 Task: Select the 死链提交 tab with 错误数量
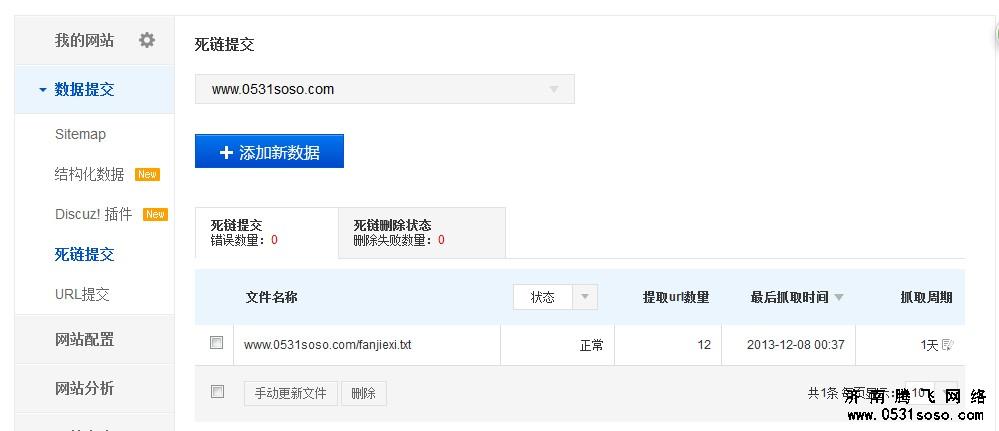click(x=266, y=233)
